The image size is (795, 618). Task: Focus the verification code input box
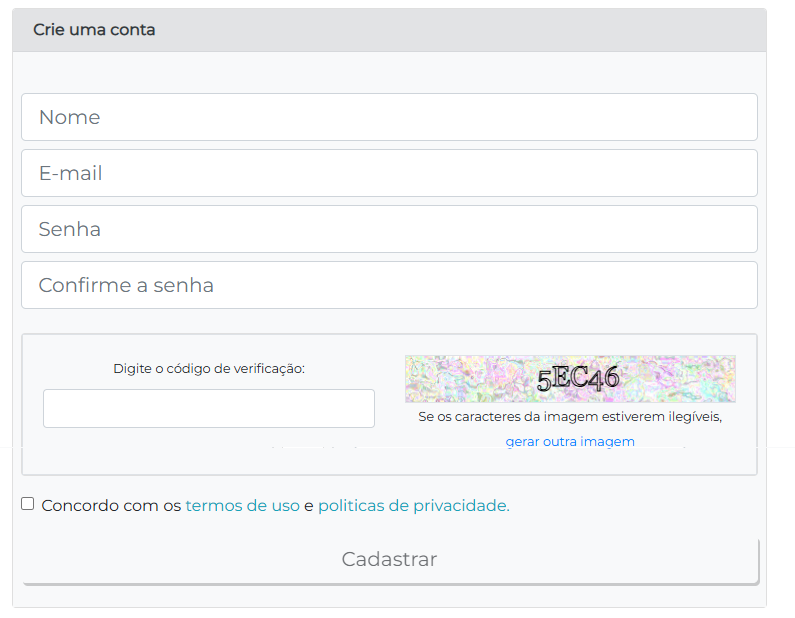point(209,408)
